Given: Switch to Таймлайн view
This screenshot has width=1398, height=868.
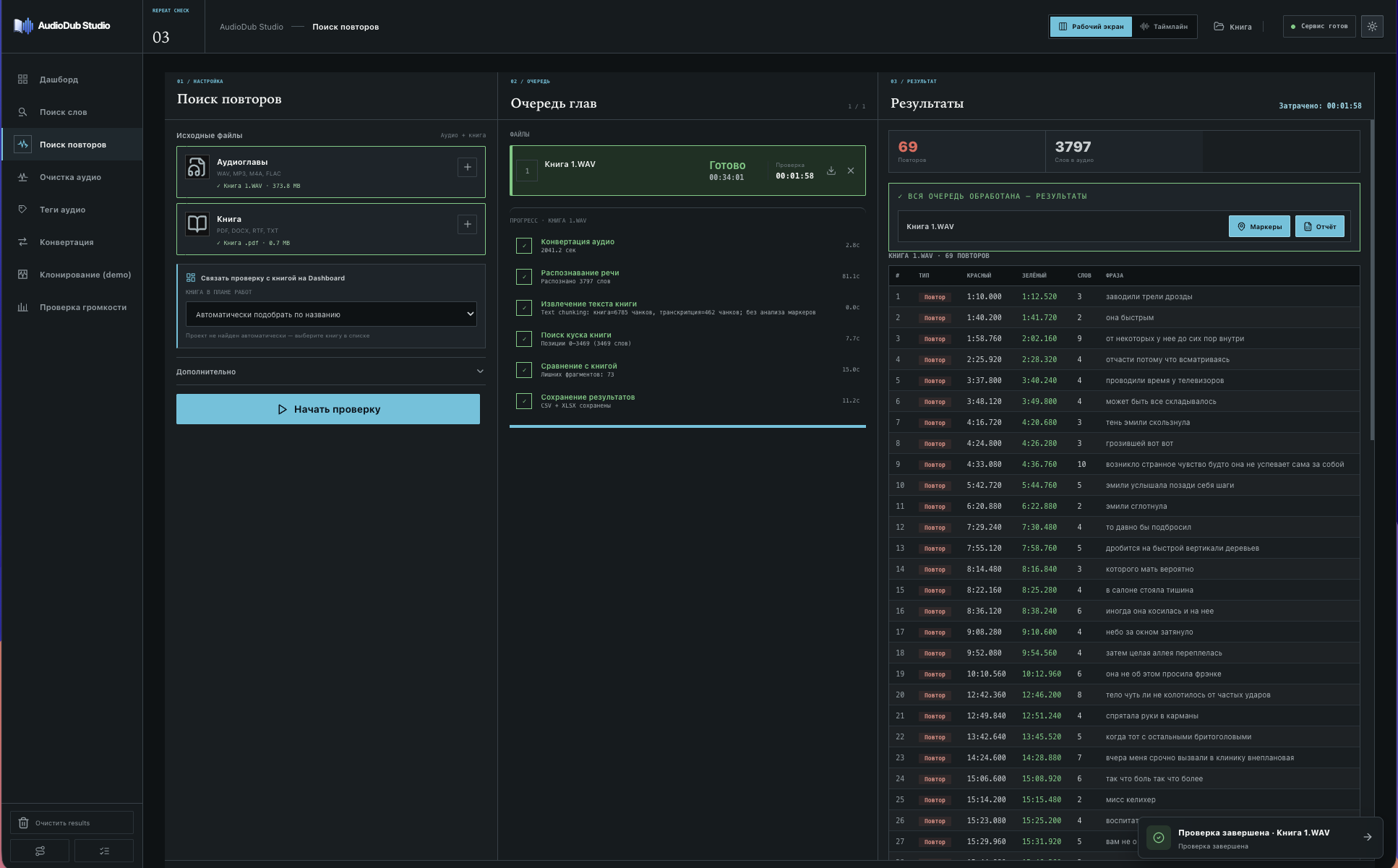Looking at the screenshot, I should click(1164, 27).
